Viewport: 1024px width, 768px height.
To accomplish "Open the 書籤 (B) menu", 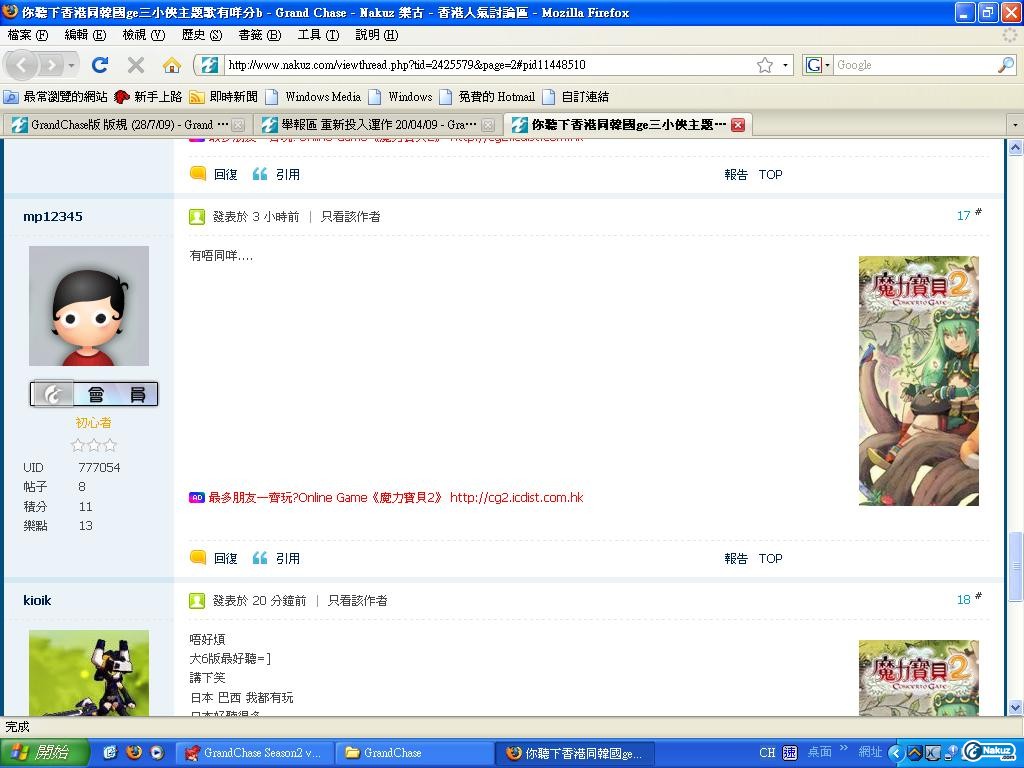I will [260, 35].
